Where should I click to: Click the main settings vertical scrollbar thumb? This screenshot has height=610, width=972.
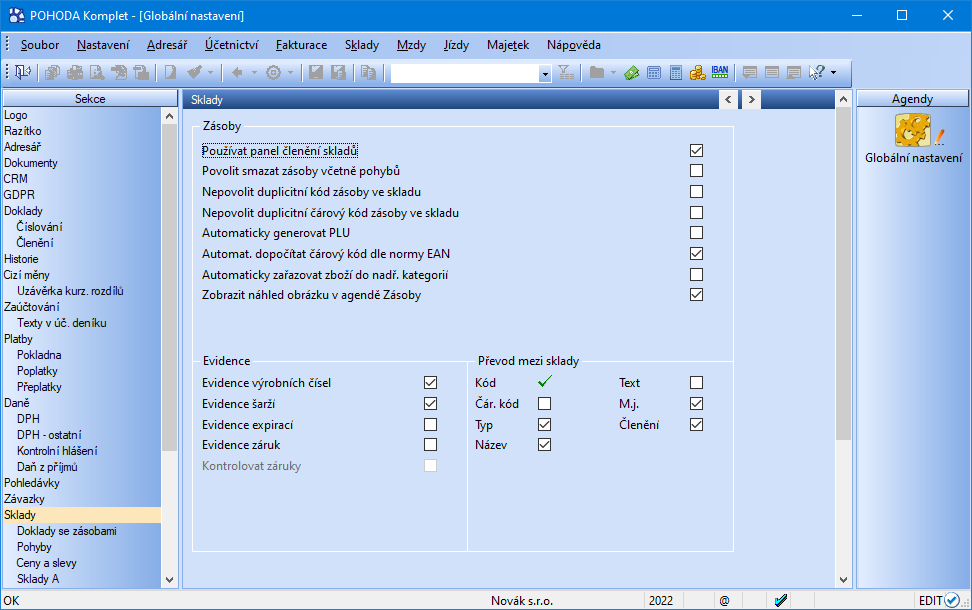[843, 273]
